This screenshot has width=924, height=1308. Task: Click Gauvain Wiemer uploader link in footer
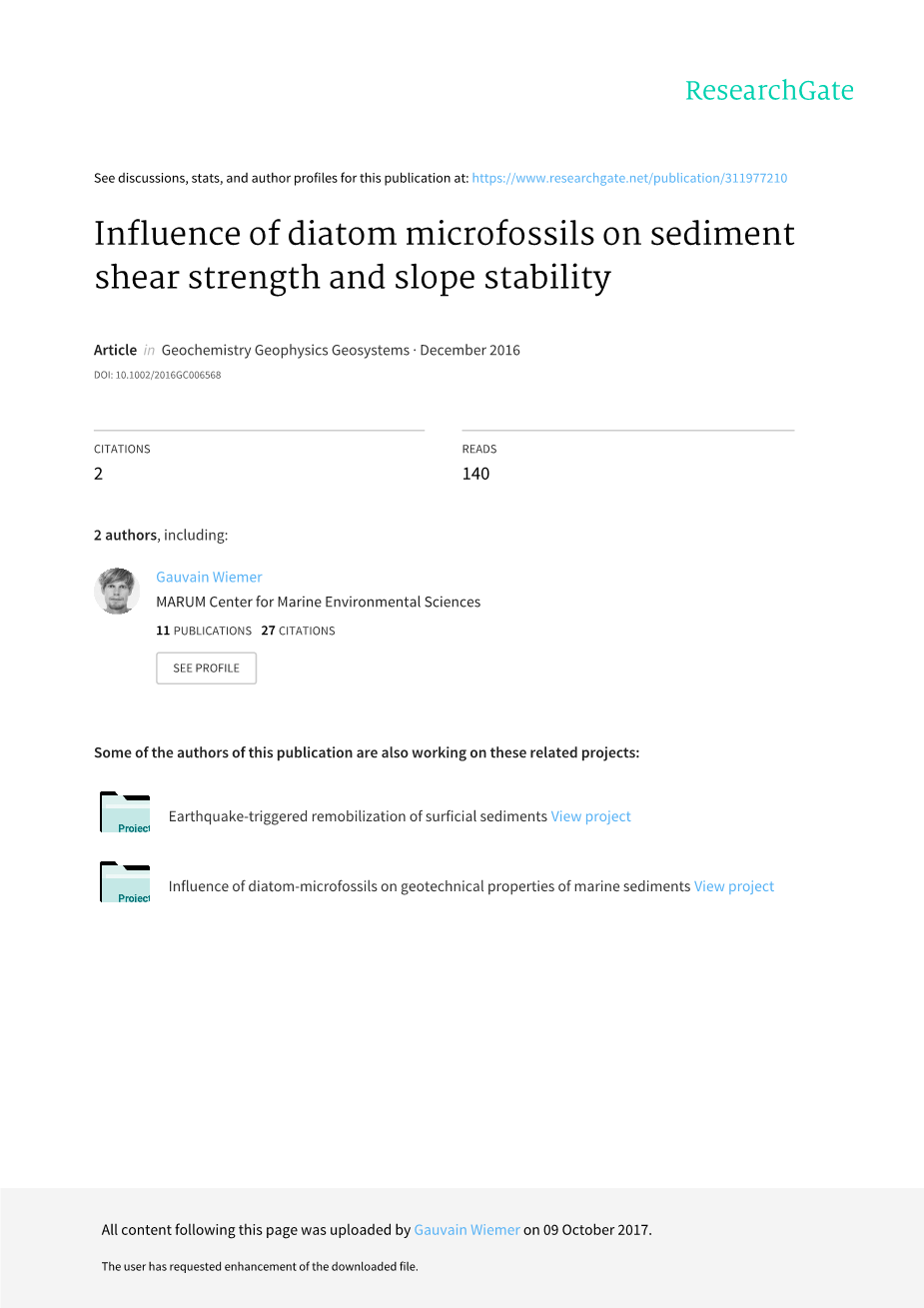click(x=466, y=1230)
